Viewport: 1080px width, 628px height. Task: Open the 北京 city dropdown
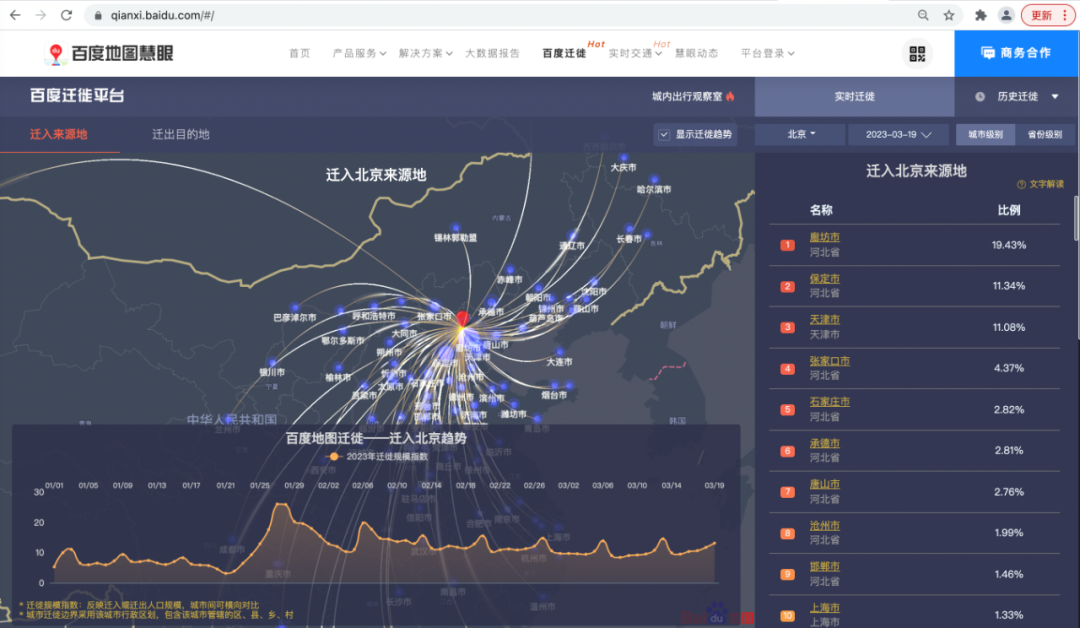[x=800, y=134]
